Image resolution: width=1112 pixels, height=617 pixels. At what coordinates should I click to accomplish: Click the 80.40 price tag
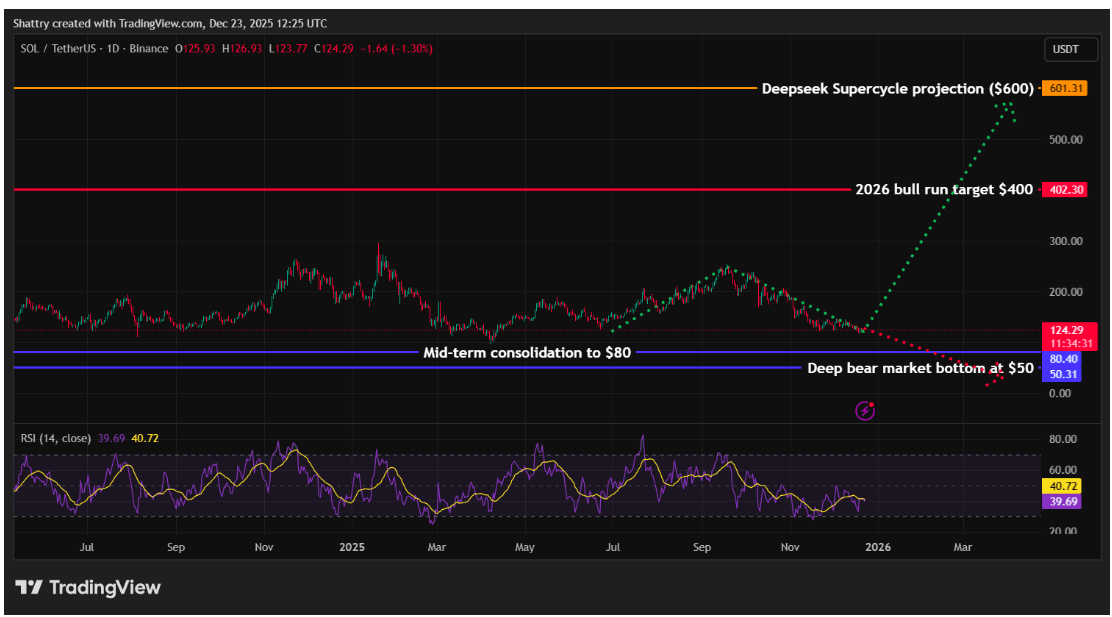[1063, 360]
